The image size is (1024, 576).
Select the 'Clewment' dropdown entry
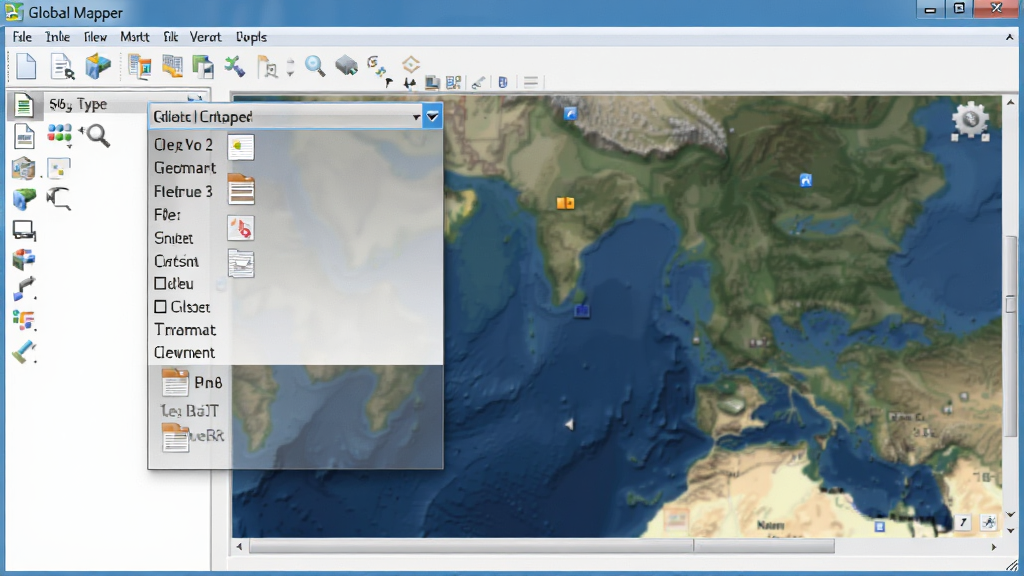(x=184, y=353)
